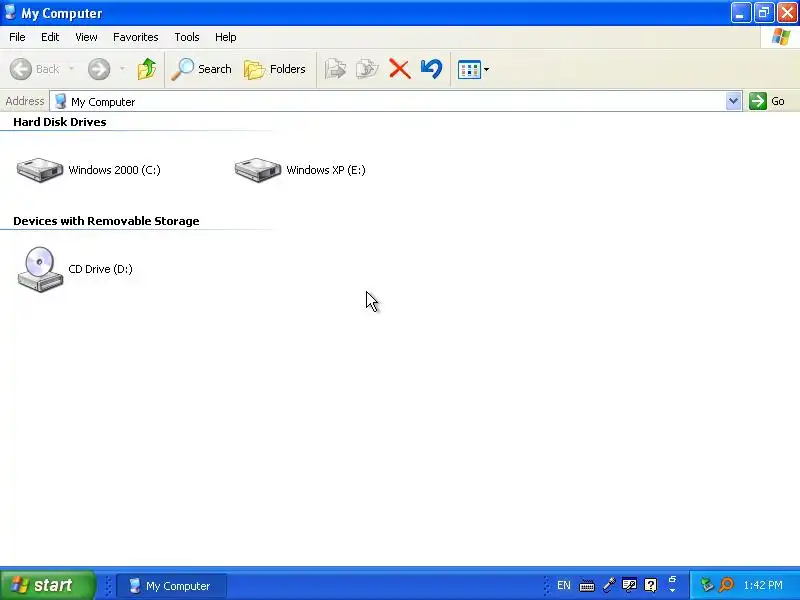The width and height of the screenshot is (800, 600).
Task: Click the Hard Disk Drives group header
Action: pyautogui.click(x=60, y=122)
